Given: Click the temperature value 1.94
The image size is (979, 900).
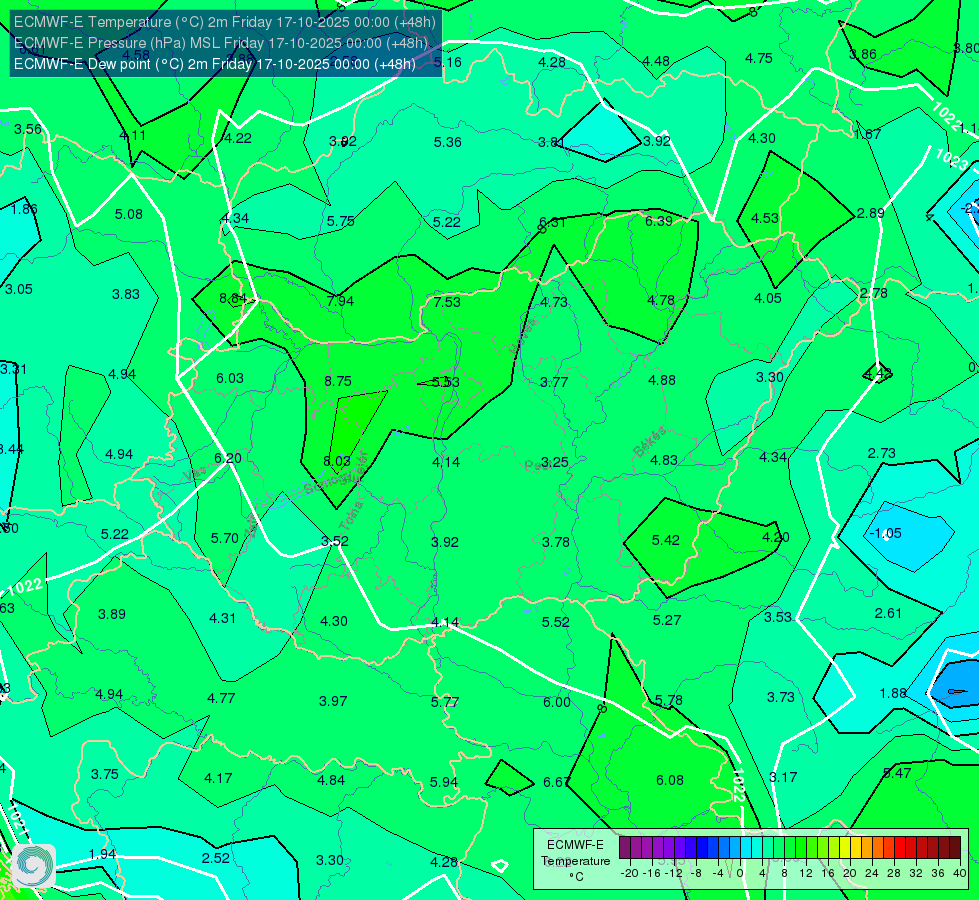Looking at the screenshot, I should 102,854.
